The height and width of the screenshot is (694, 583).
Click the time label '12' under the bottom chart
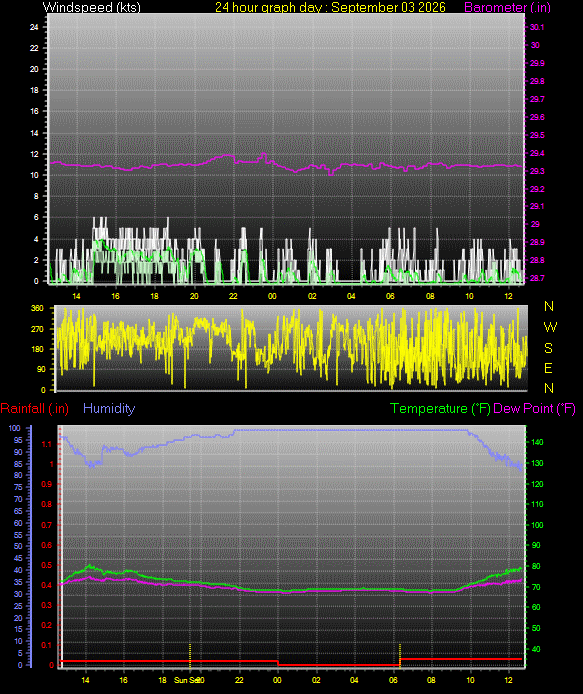pyautogui.click(x=509, y=680)
